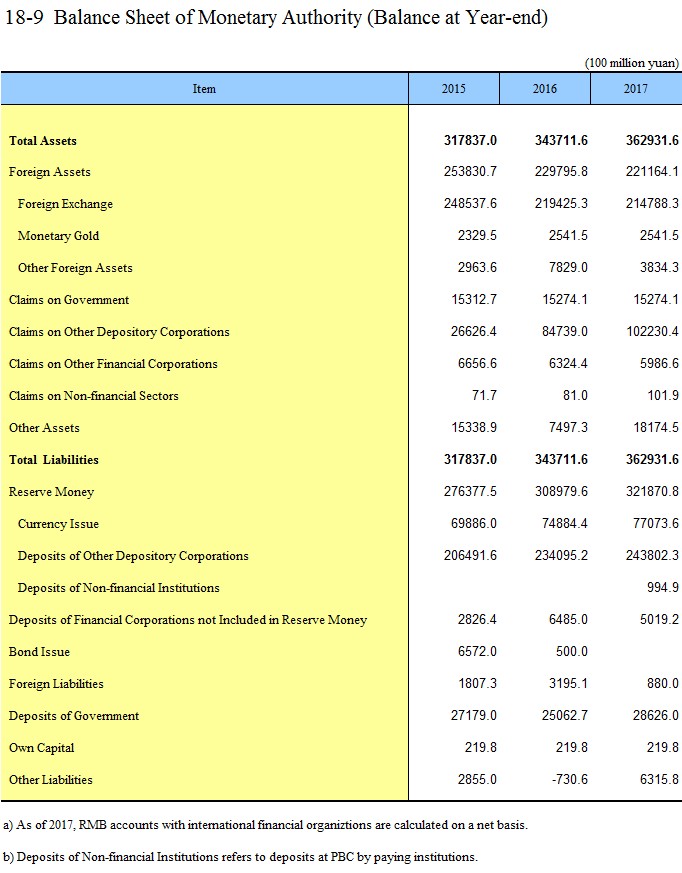Click the 'Reserve Money' row label
Viewport: 682px width, 873px height.
click(x=51, y=492)
